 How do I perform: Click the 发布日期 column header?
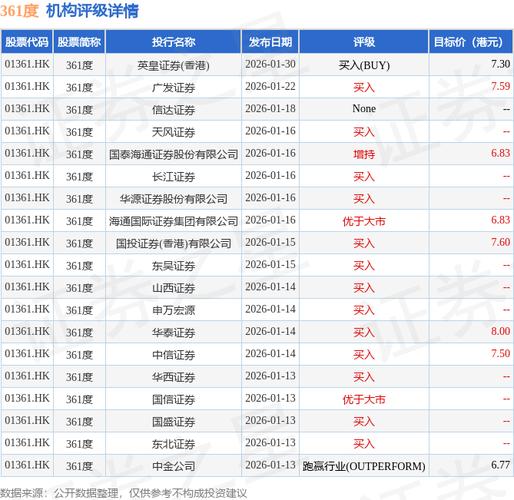tap(270, 42)
